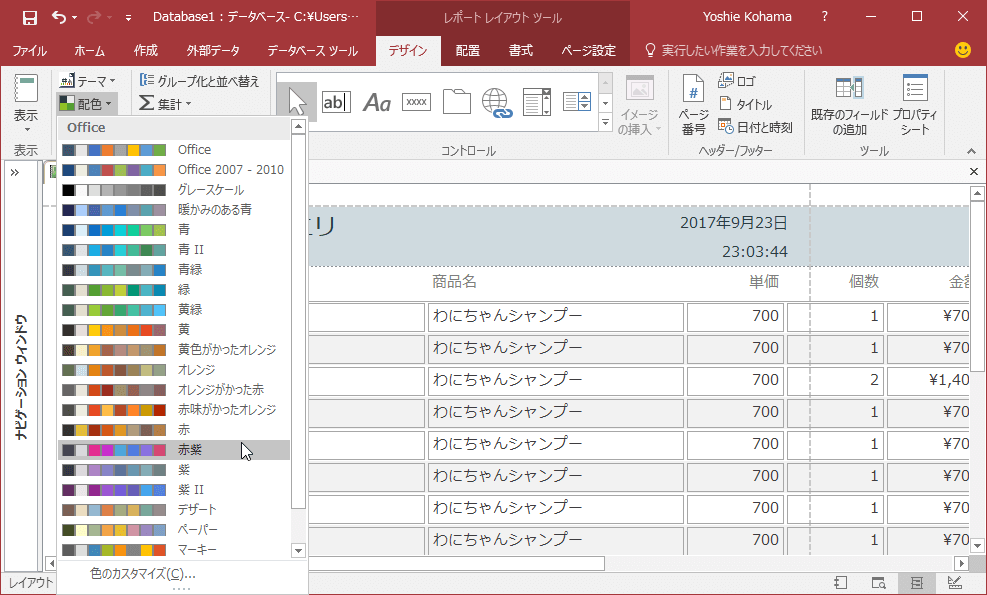The height and width of the screenshot is (595, 987).
Task: Choose the text box (ab|) control
Action: [x=336, y=102]
